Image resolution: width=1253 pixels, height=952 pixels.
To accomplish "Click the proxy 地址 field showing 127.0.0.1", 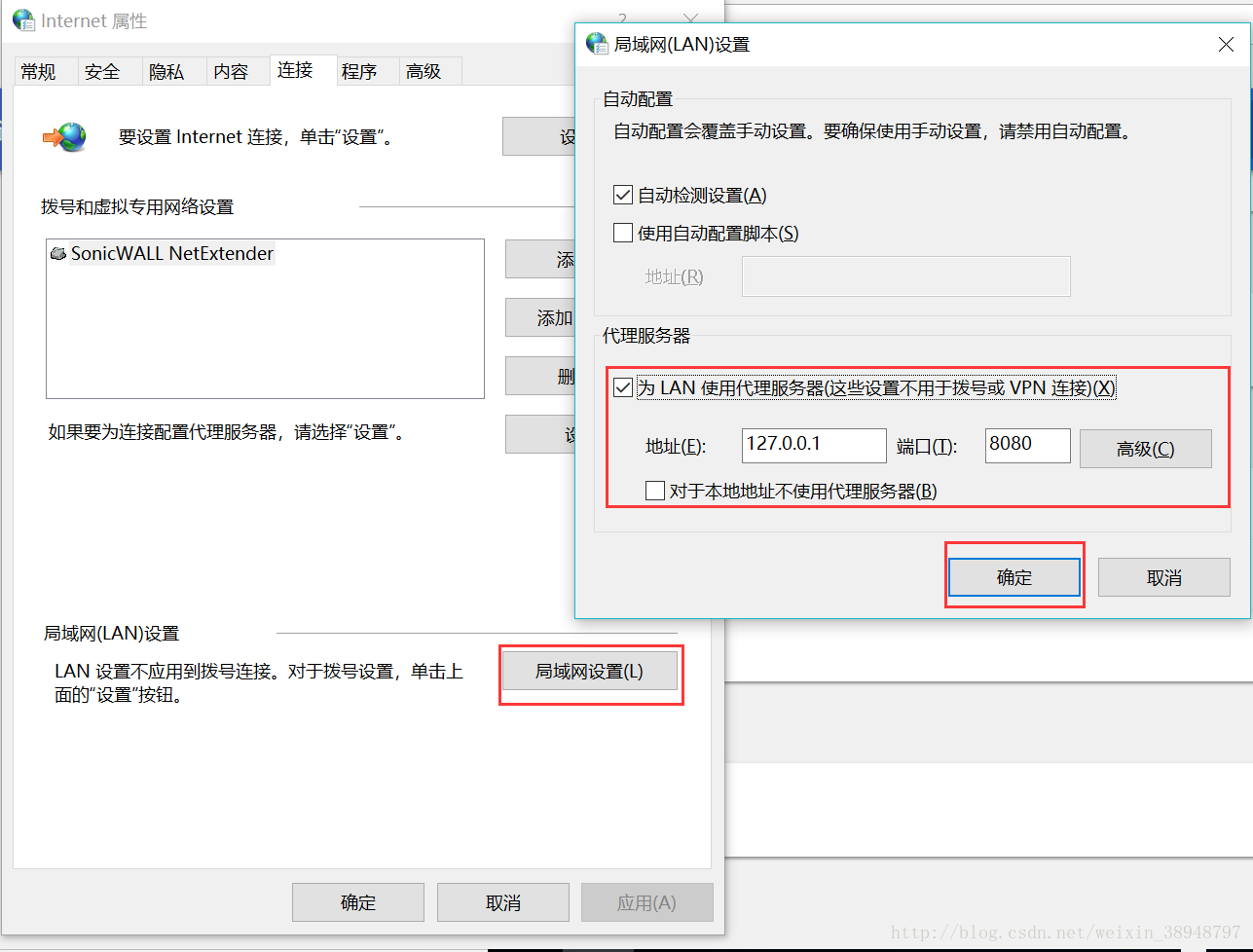I will [813, 445].
